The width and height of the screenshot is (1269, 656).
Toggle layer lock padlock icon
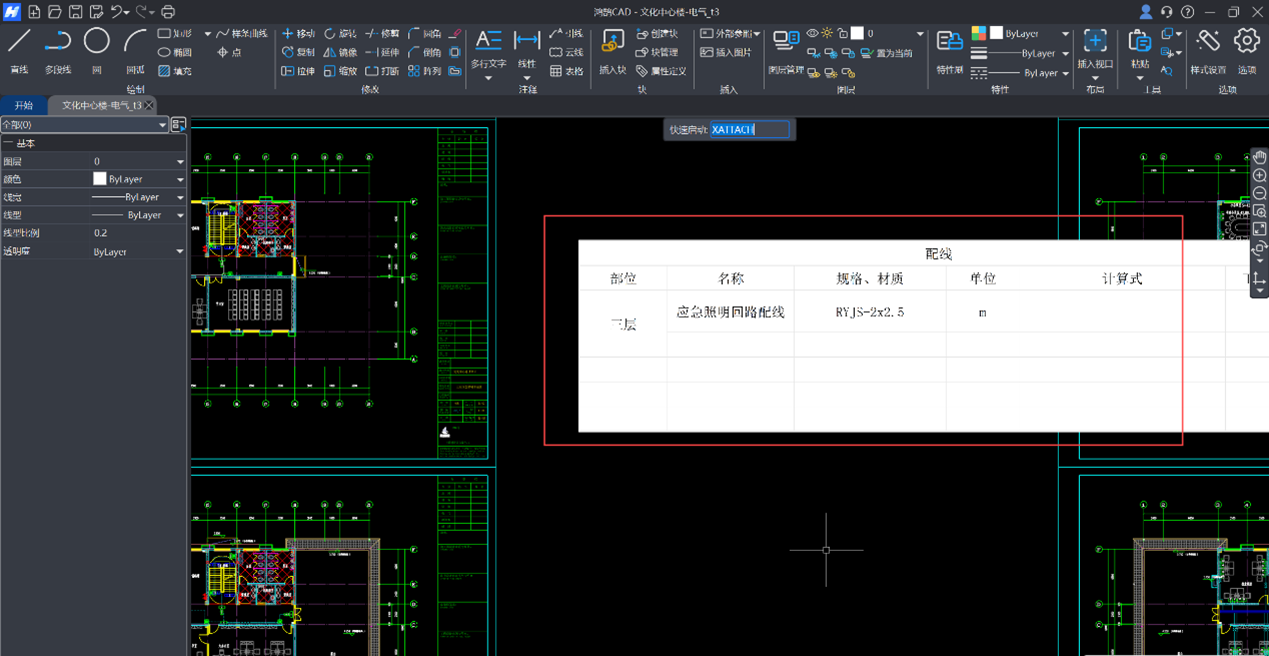(842, 34)
